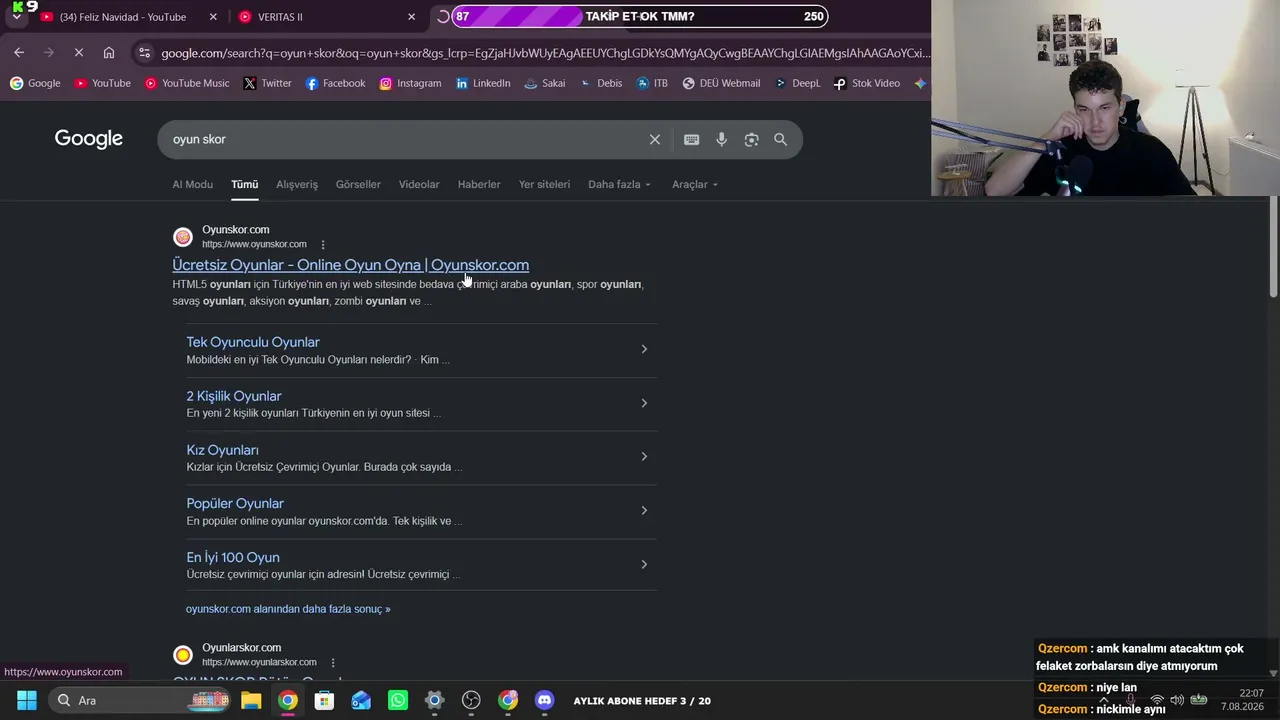
Task: Click the arrow on the Tek Oyunculu Oyunlar row
Action: pos(644,349)
